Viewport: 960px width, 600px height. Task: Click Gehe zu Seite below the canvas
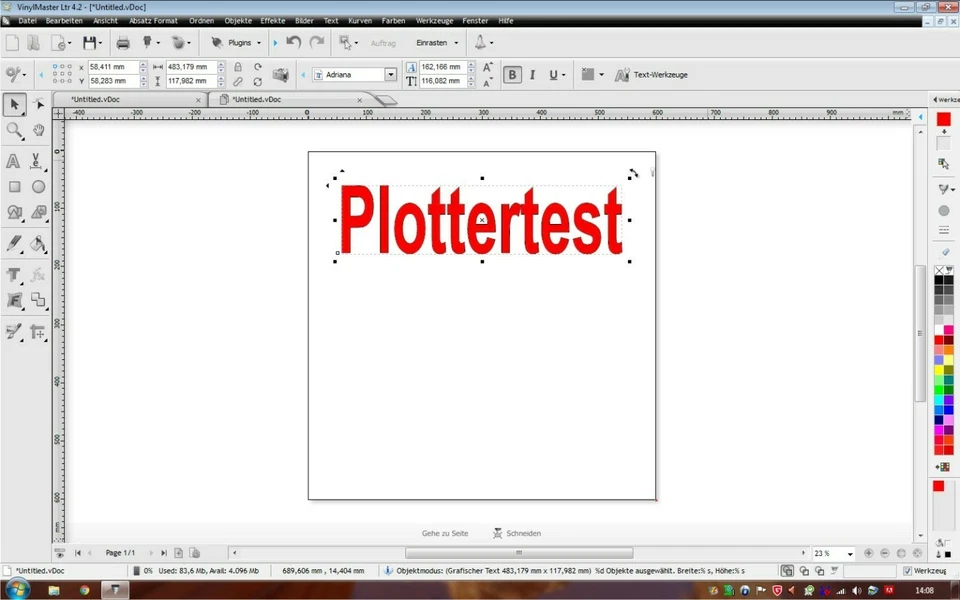(x=445, y=533)
